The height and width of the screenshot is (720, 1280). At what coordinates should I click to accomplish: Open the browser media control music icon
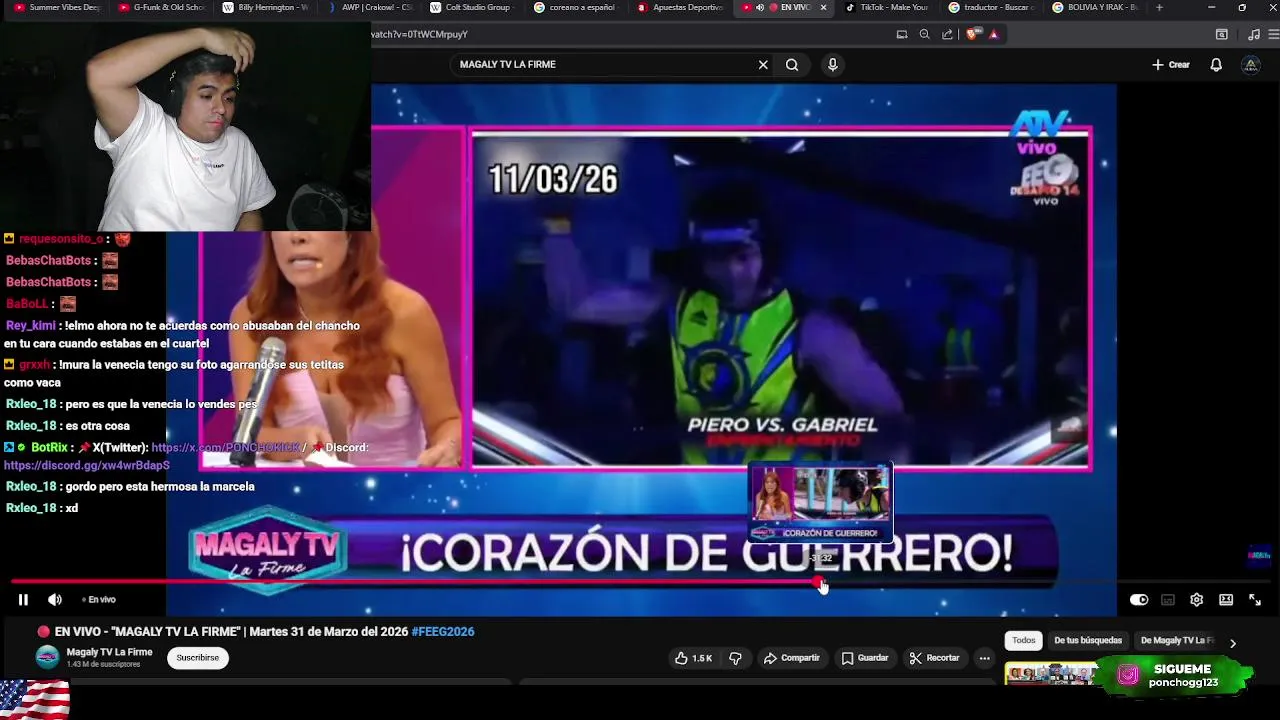(1254, 34)
